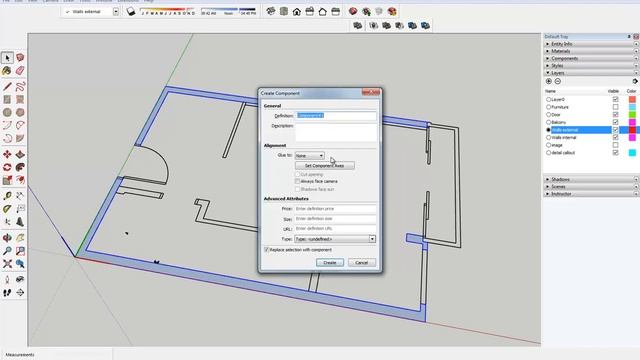Click Set Component Axes button
The width and height of the screenshot is (640, 360).
(x=324, y=166)
